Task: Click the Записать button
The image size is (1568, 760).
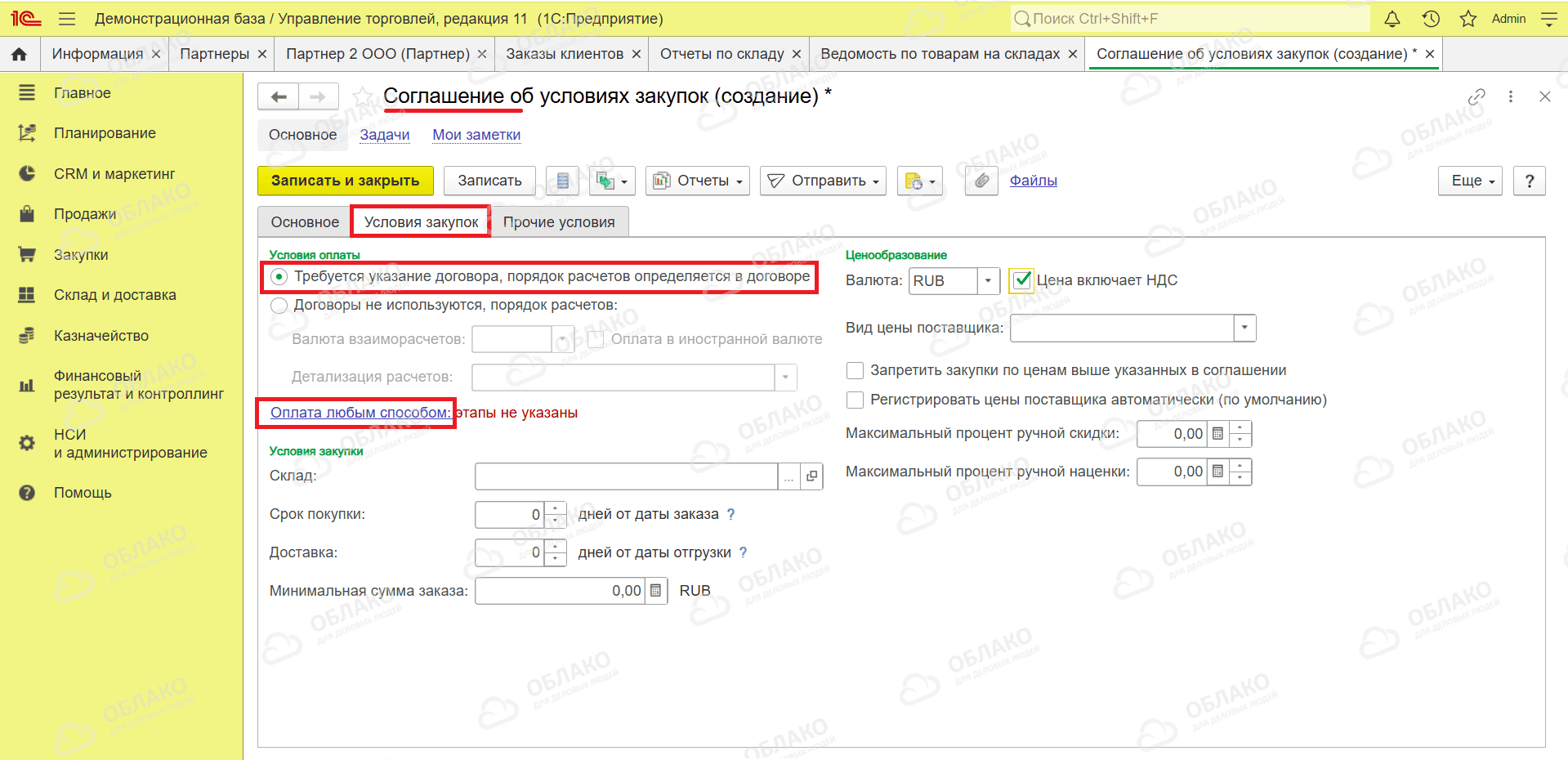Action: pos(489,181)
